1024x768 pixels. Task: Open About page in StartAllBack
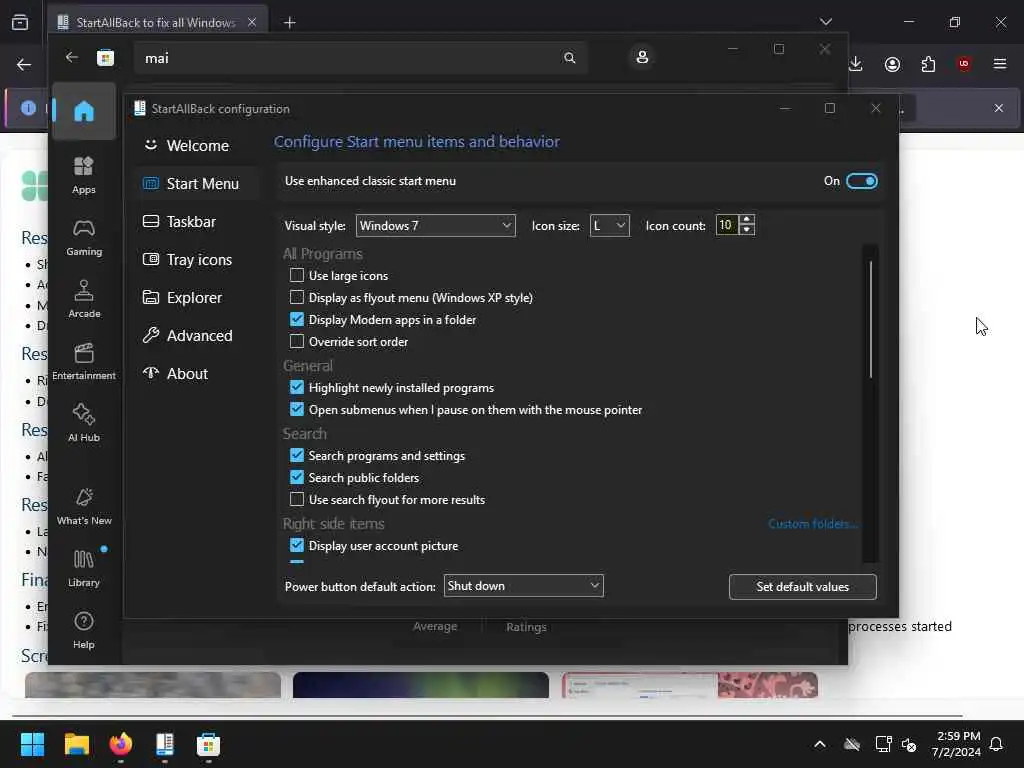(197, 374)
